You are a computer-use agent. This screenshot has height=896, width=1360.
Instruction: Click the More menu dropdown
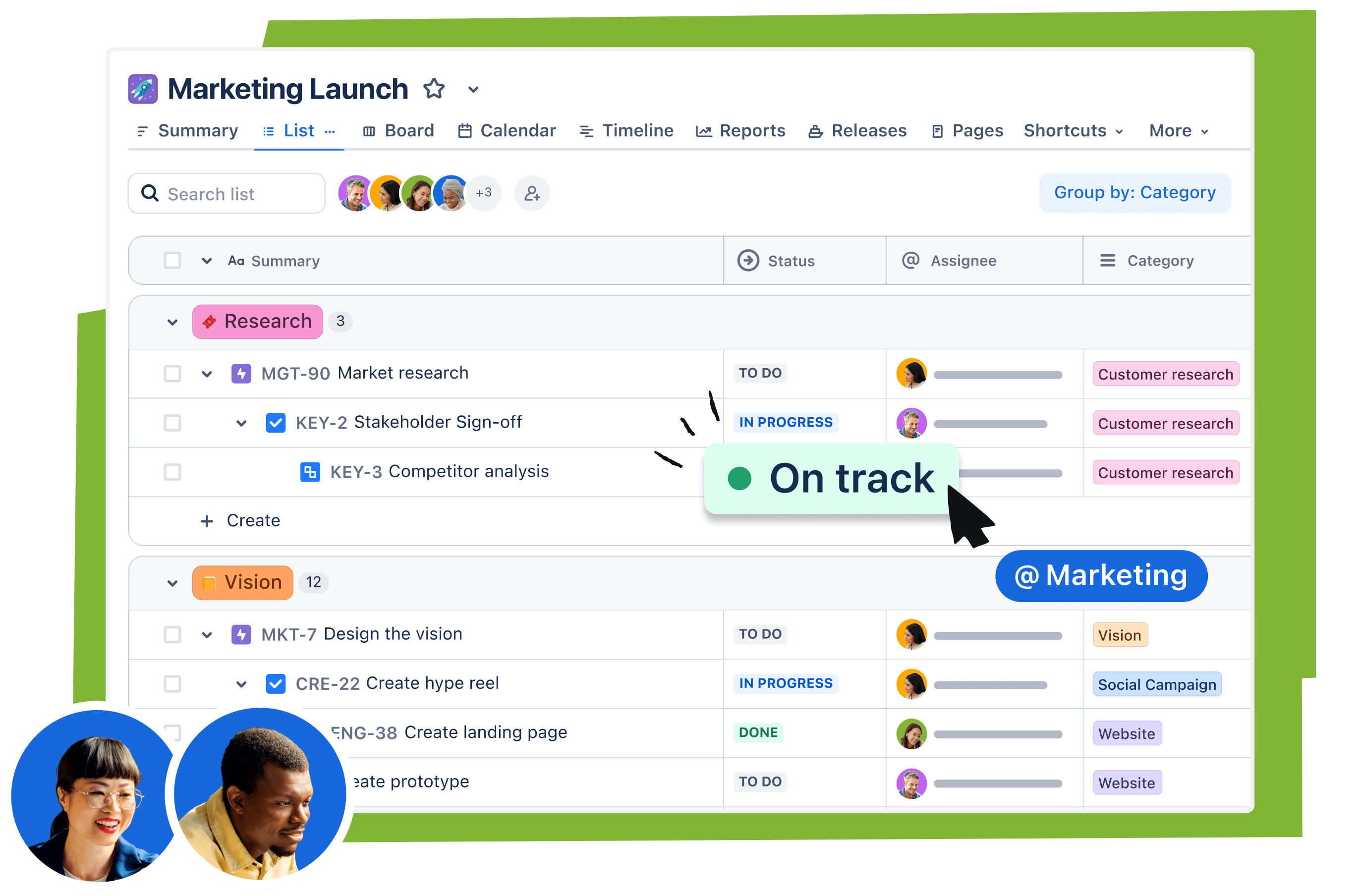click(1175, 131)
